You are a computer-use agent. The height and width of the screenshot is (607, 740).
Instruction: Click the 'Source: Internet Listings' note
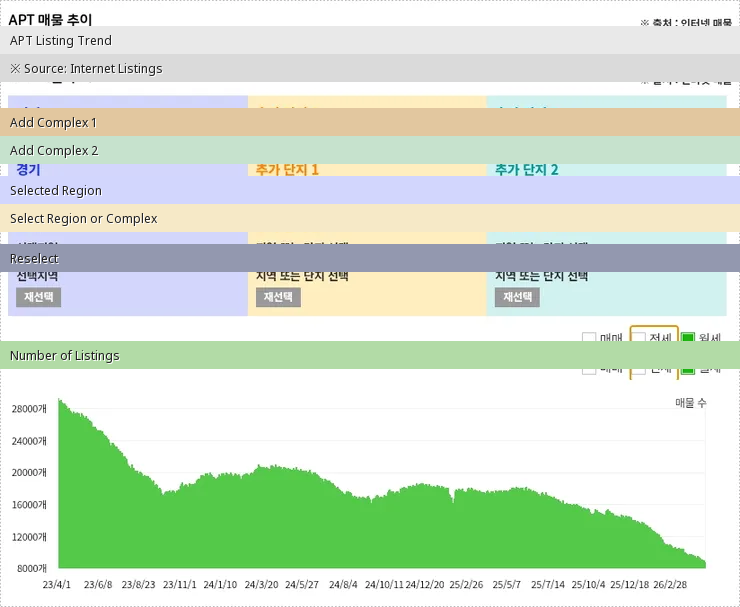370,68
